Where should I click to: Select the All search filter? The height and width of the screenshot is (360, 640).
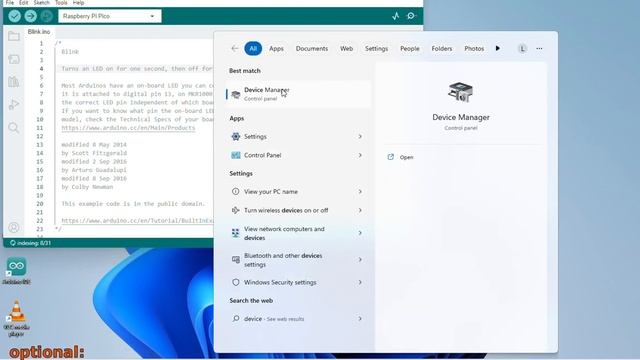253,48
